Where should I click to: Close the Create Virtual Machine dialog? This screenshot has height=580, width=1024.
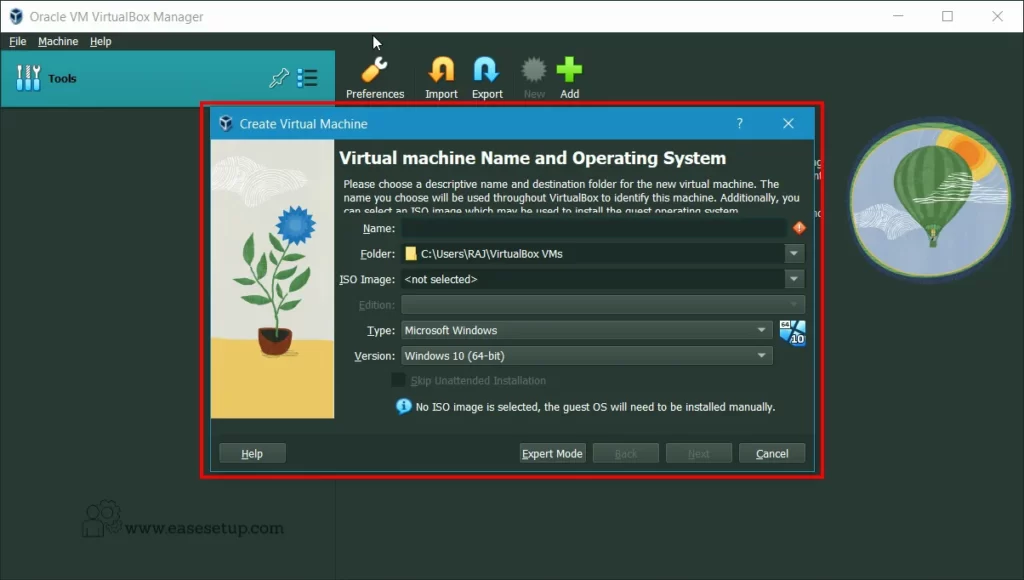pos(788,123)
